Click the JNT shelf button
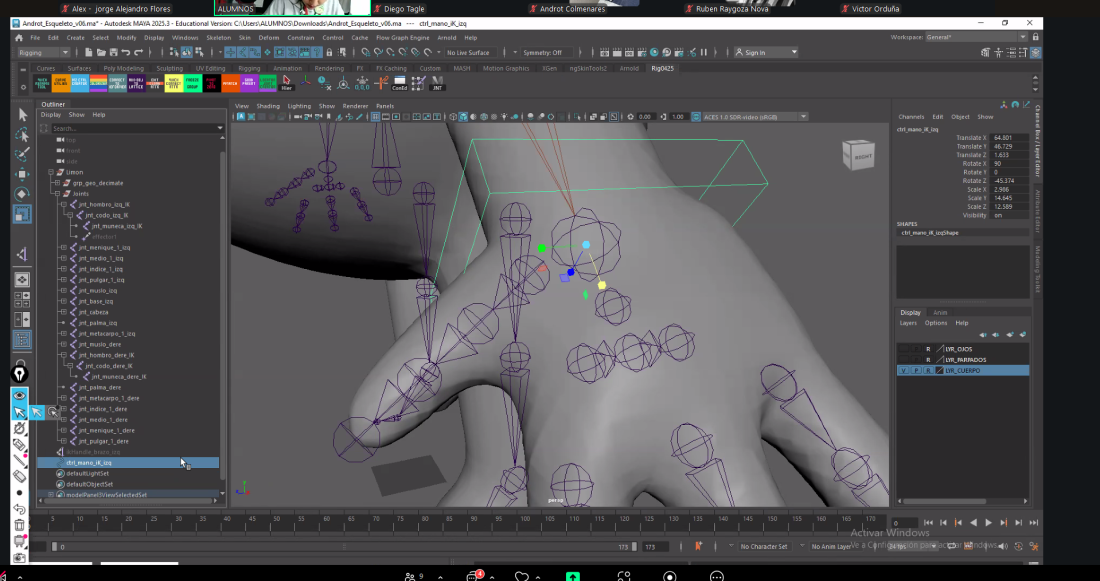 click(437, 84)
